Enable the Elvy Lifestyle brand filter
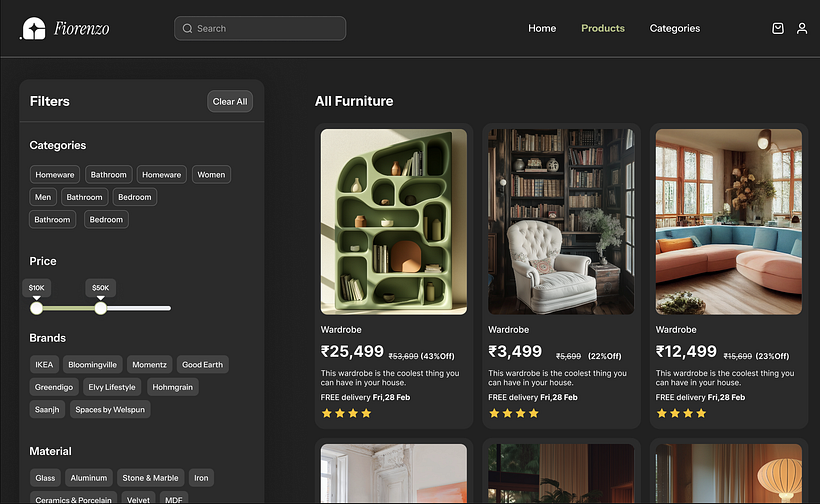This screenshot has height=504, width=820. pyautogui.click(x=112, y=387)
